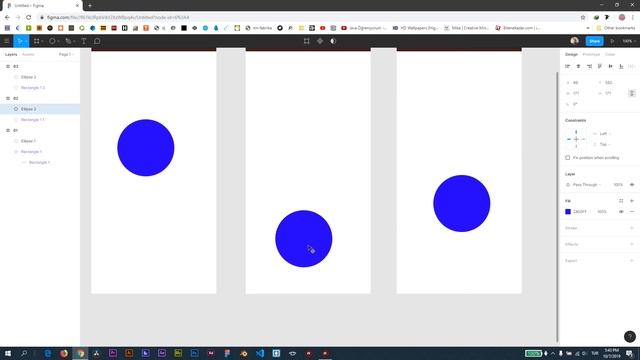Switch to the Design tab
The image size is (640, 360).
(x=571, y=54)
